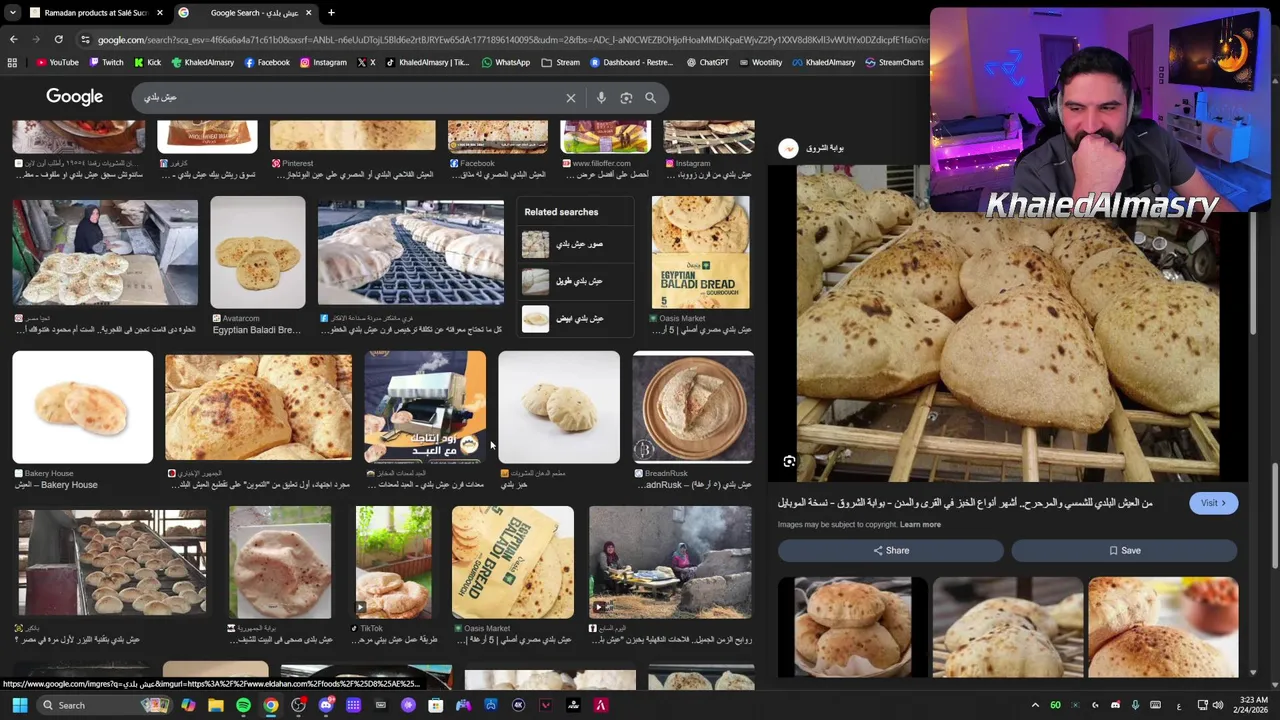Open the ChatGPT bookmark
Viewport: 1280px width, 720px height.
pyautogui.click(x=708, y=62)
